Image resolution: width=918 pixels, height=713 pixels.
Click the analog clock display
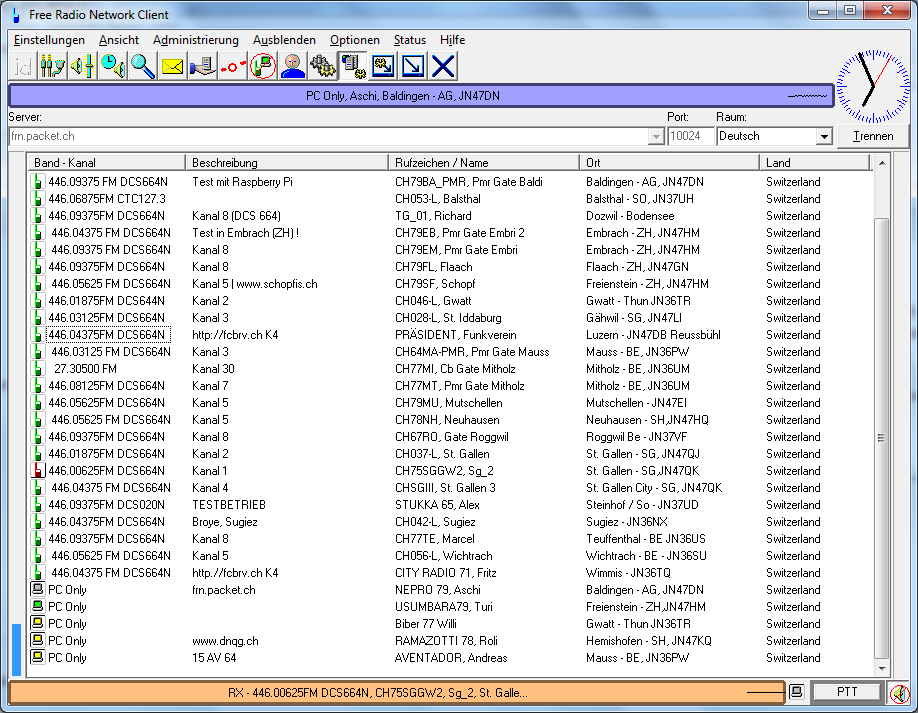pos(873,86)
